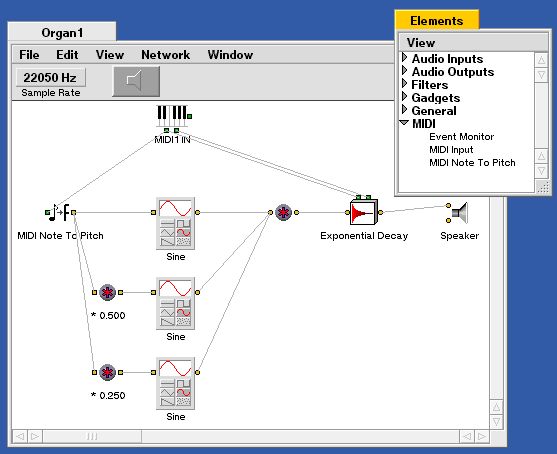This screenshot has width=557, height=454.
Task: Expand the General category
Action: pos(404,109)
